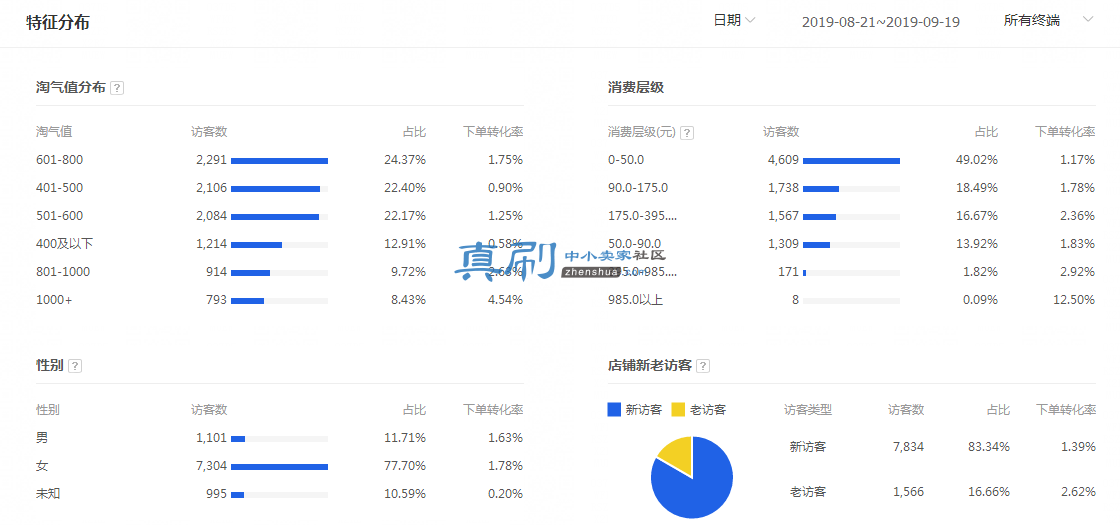The width and height of the screenshot is (1120, 525).
Task: Select the 801-1000 row label
Action: tap(63, 271)
